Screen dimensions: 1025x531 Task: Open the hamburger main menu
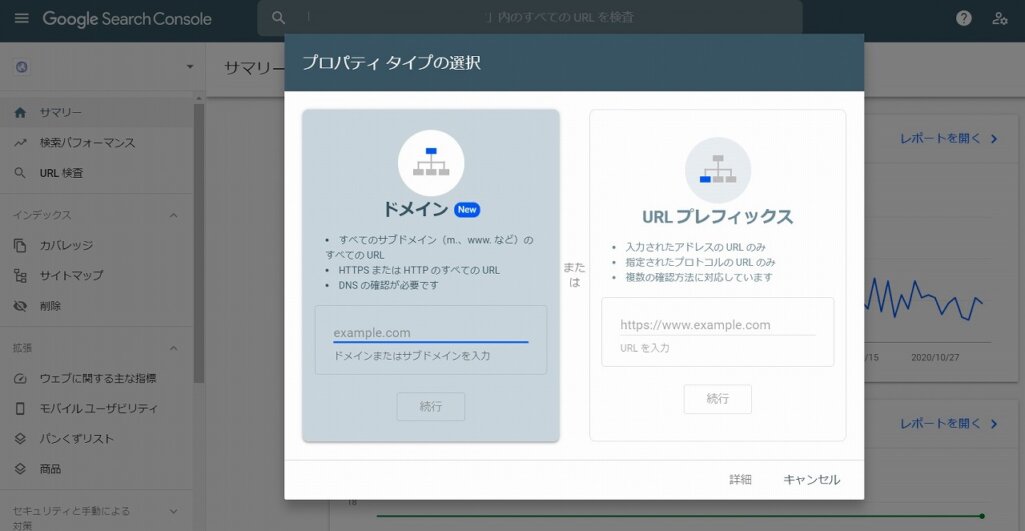pos(21,19)
